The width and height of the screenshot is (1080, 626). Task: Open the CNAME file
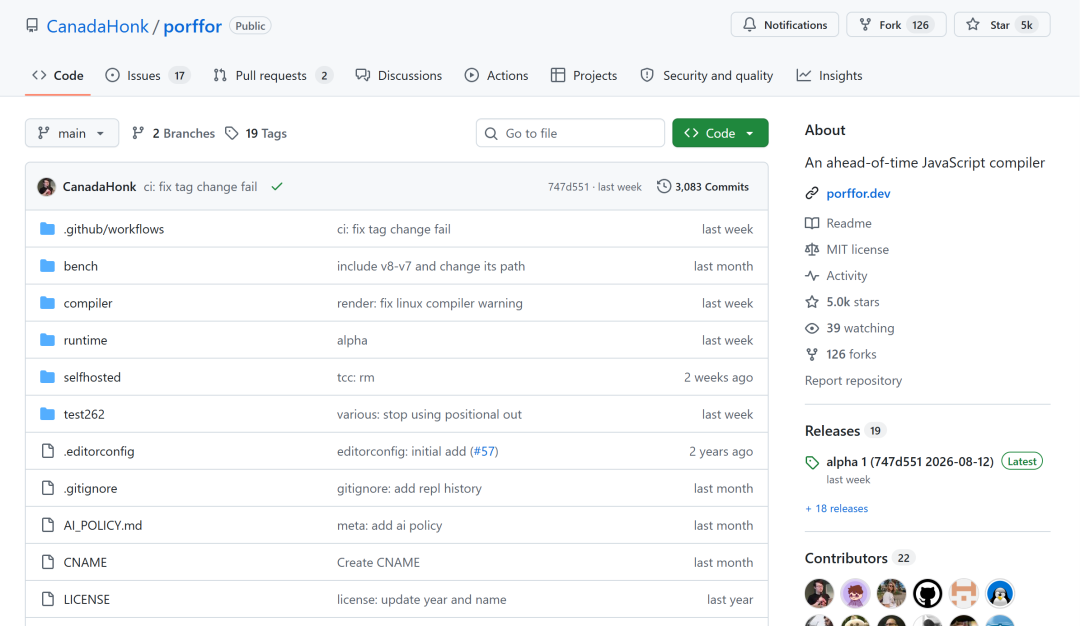[85, 563]
